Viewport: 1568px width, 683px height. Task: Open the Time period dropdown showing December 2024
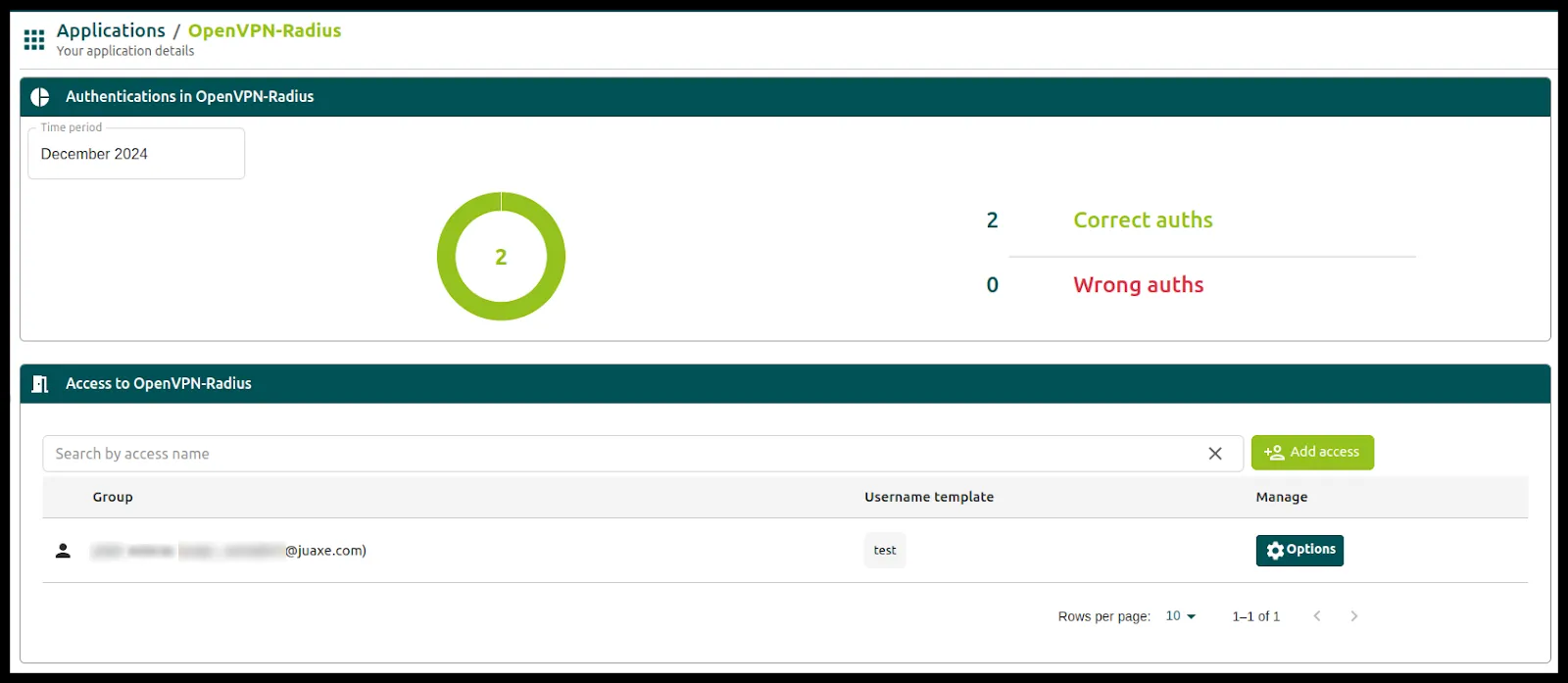(136, 154)
